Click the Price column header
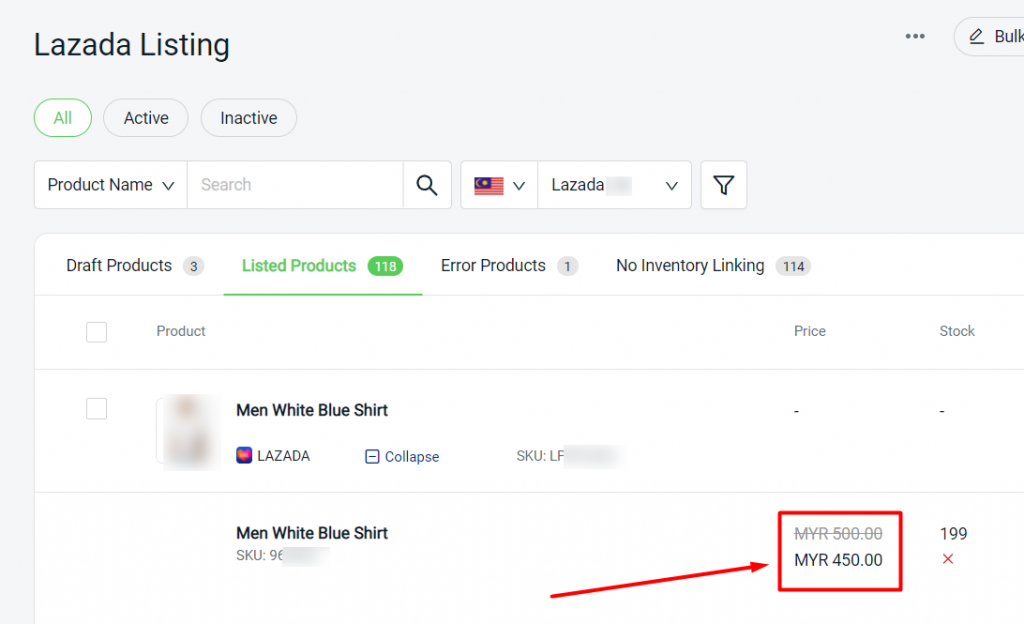This screenshot has width=1024, height=624. pyautogui.click(x=810, y=331)
